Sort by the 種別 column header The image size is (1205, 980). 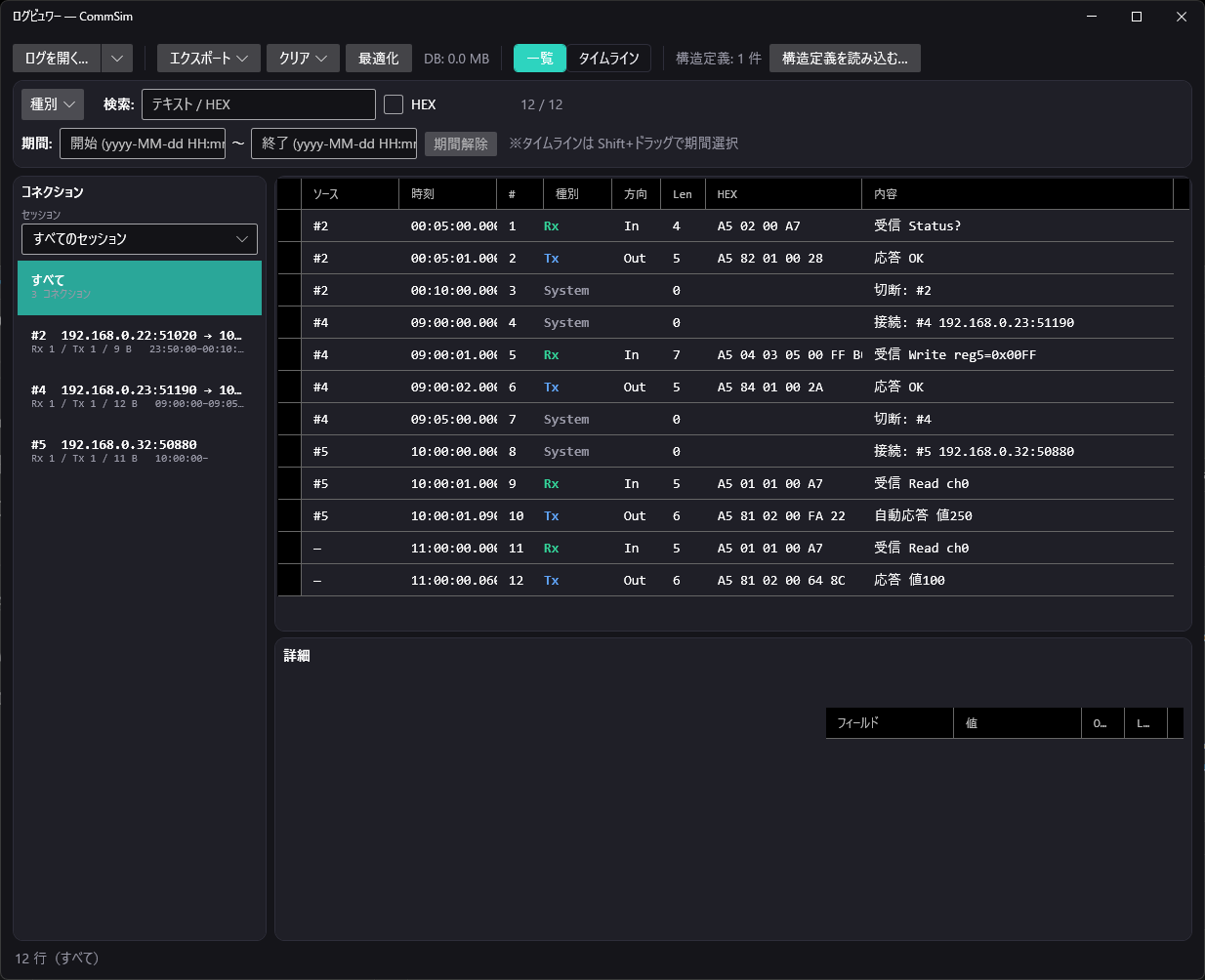[x=577, y=194]
